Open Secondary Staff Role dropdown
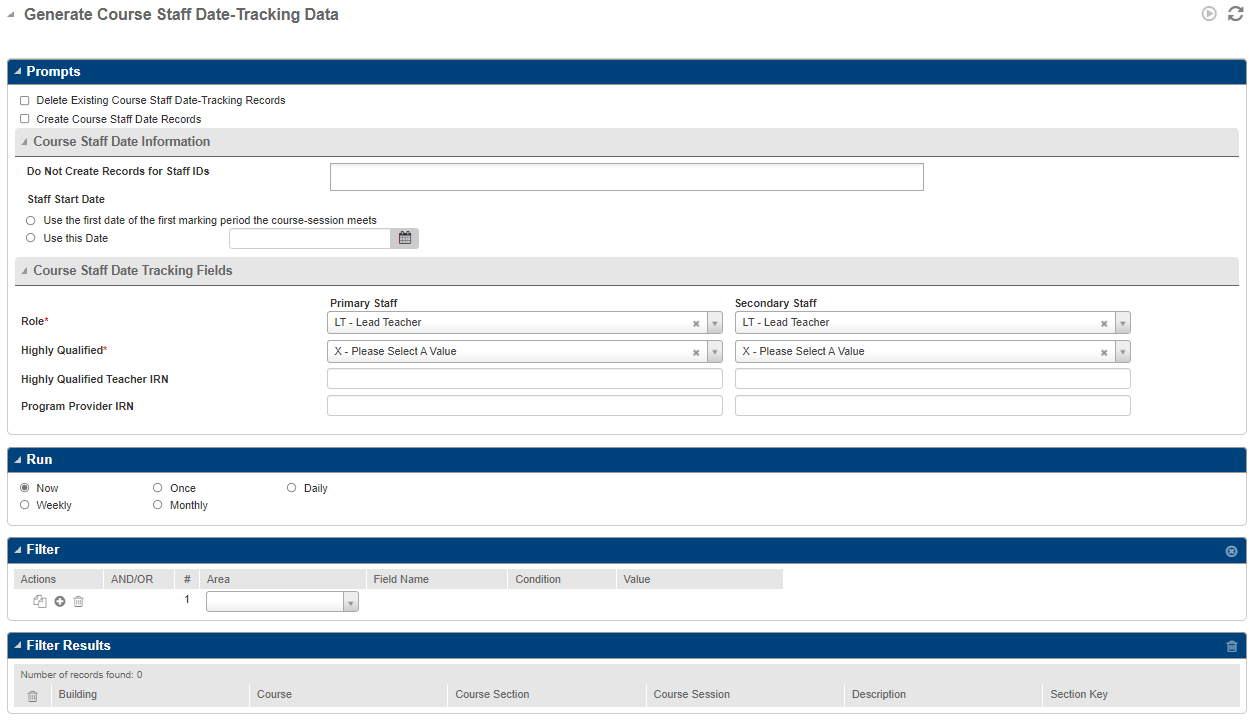Screen dimensions: 1254x720 [x=1122, y=323]
